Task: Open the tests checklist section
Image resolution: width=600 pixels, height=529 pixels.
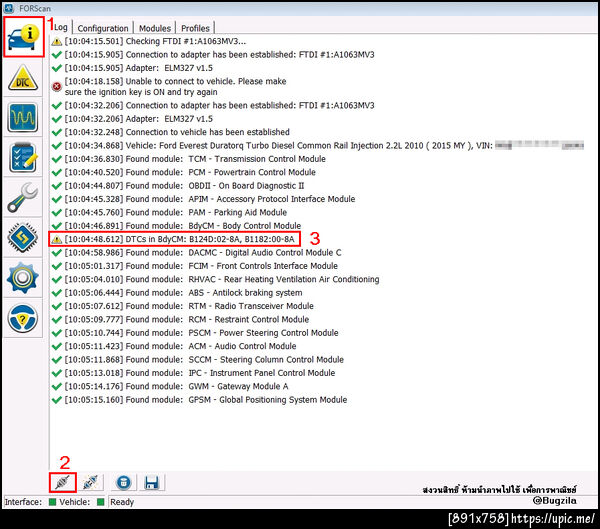Action: (23, 157)
